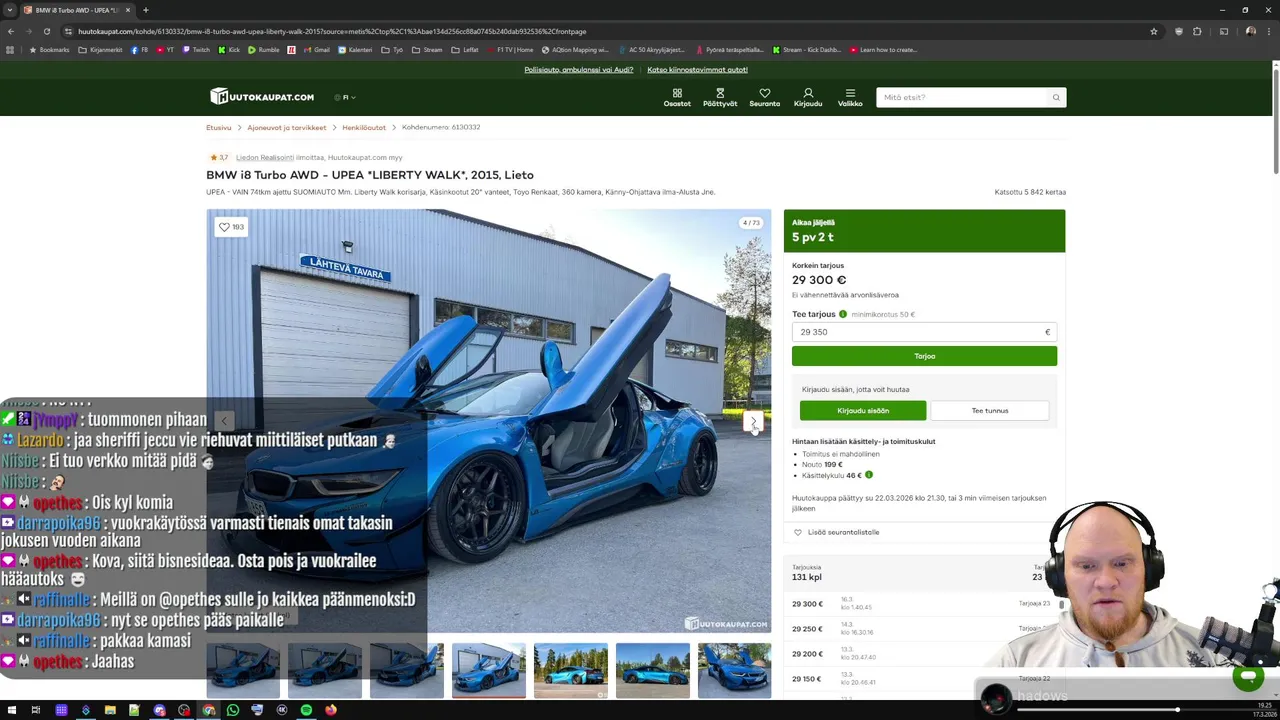This screenshot has width=1280, height=720.
Task: Open Kirjaudu user icon in header
Action: coord(808,97)
